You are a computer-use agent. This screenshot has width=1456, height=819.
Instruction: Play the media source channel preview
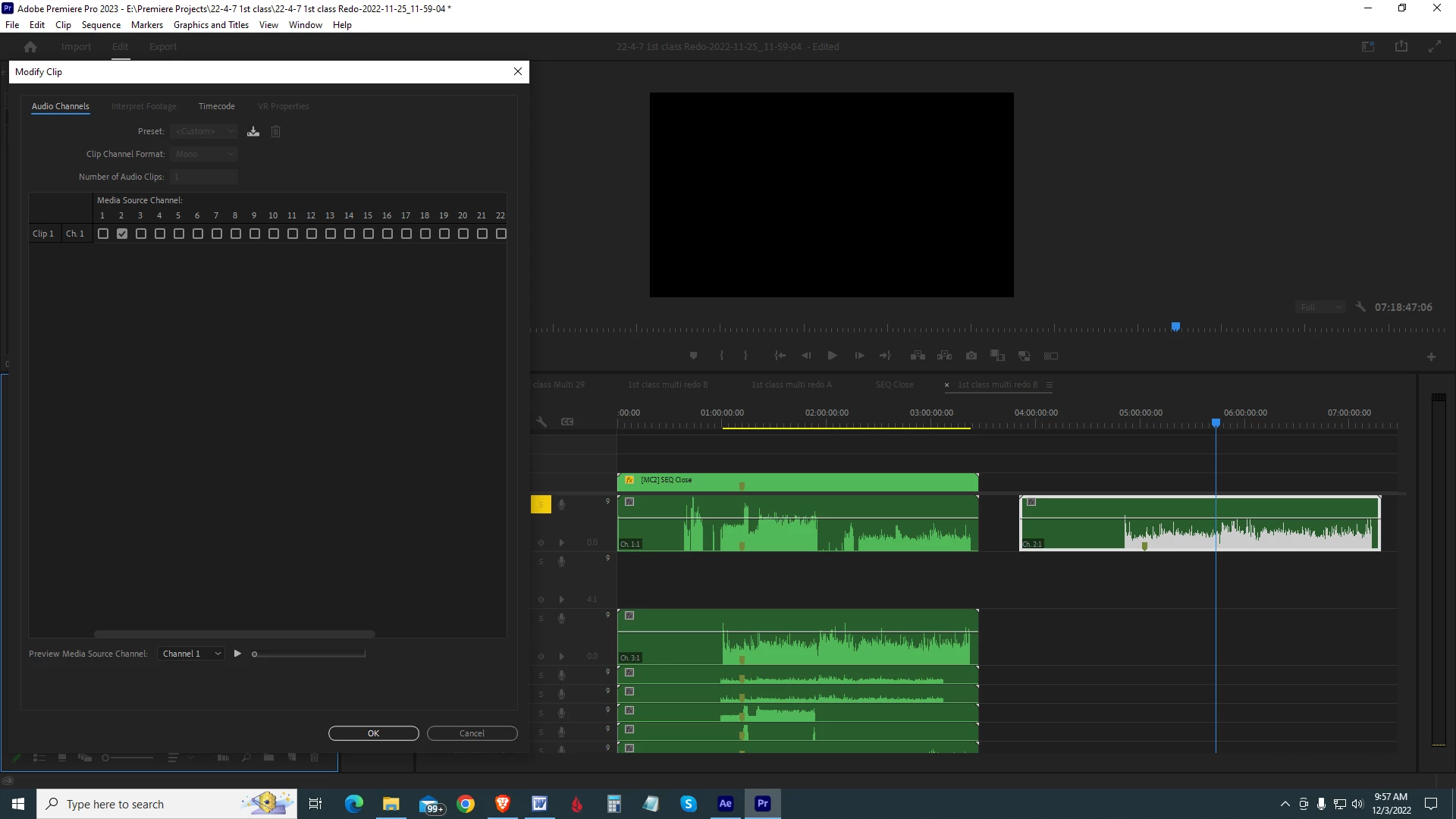tap(237, 654)
